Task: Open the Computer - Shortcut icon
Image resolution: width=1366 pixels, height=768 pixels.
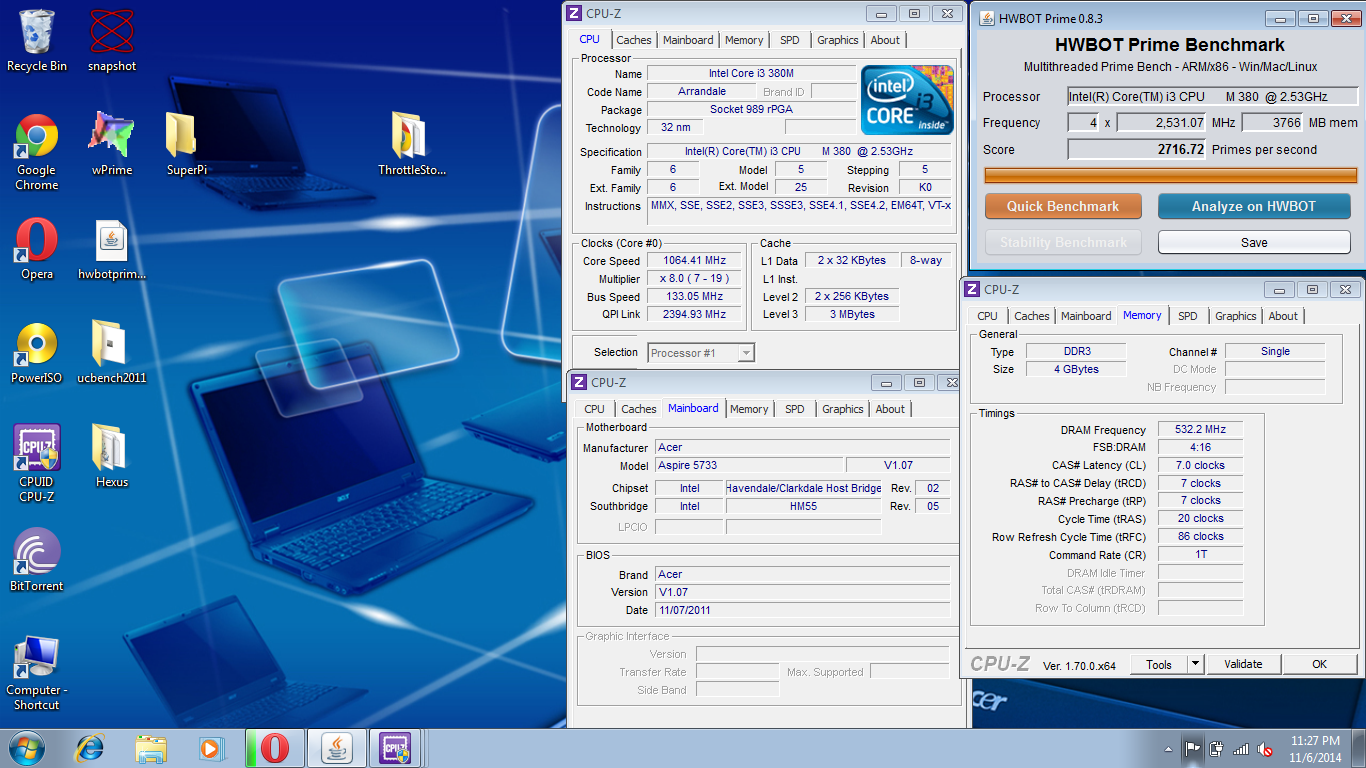Action: pyautogui.click(x=37, y=674)
